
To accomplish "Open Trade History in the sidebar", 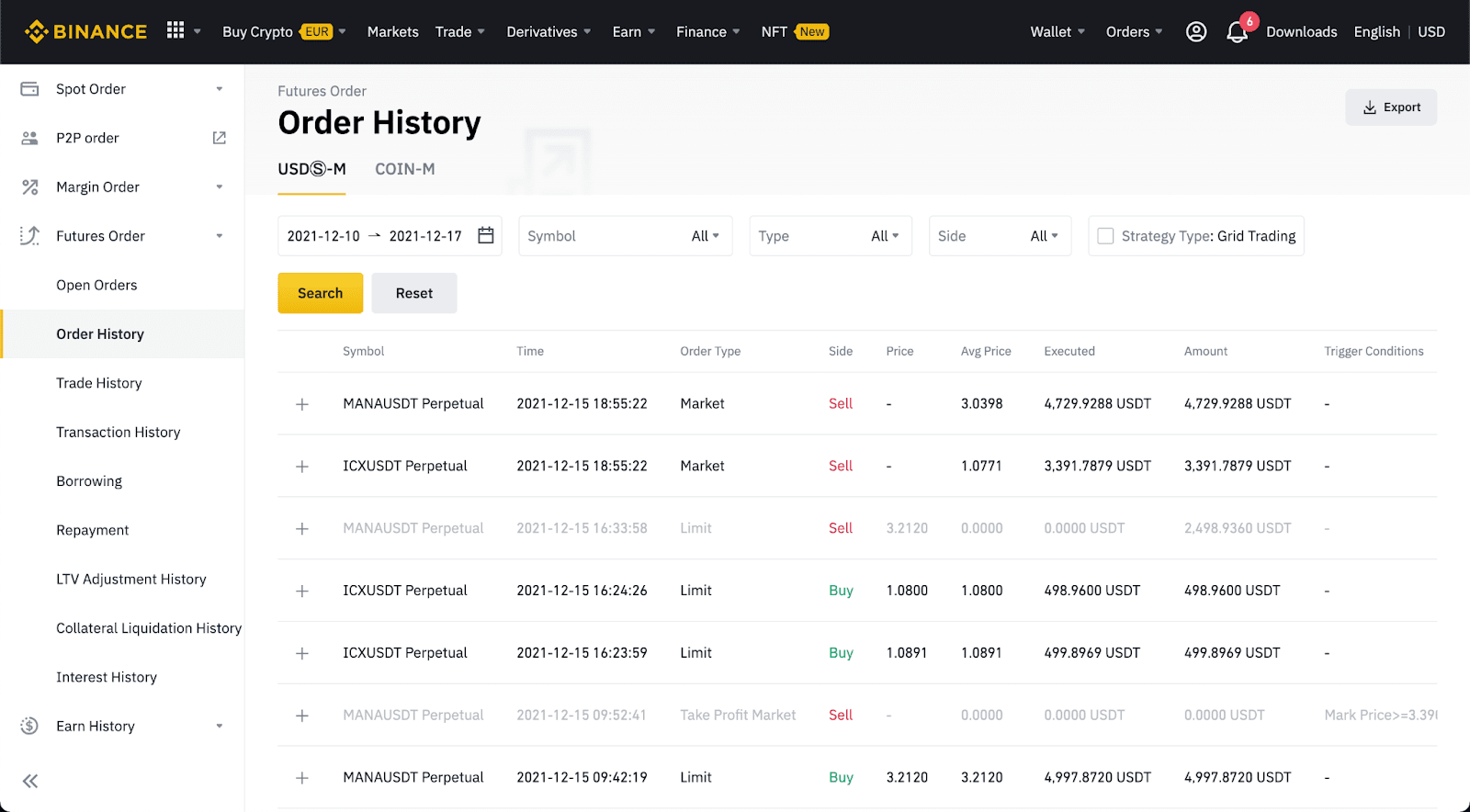I will click(x=99, y=383).
